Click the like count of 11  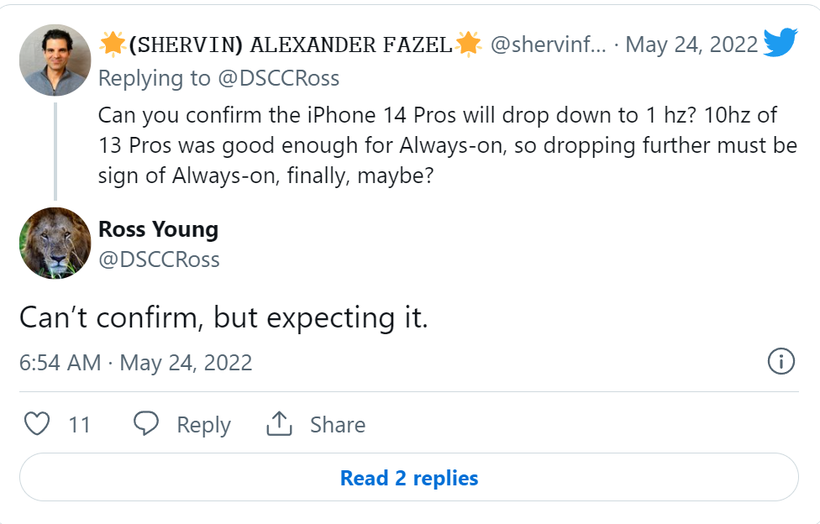[x=79, y=425]
